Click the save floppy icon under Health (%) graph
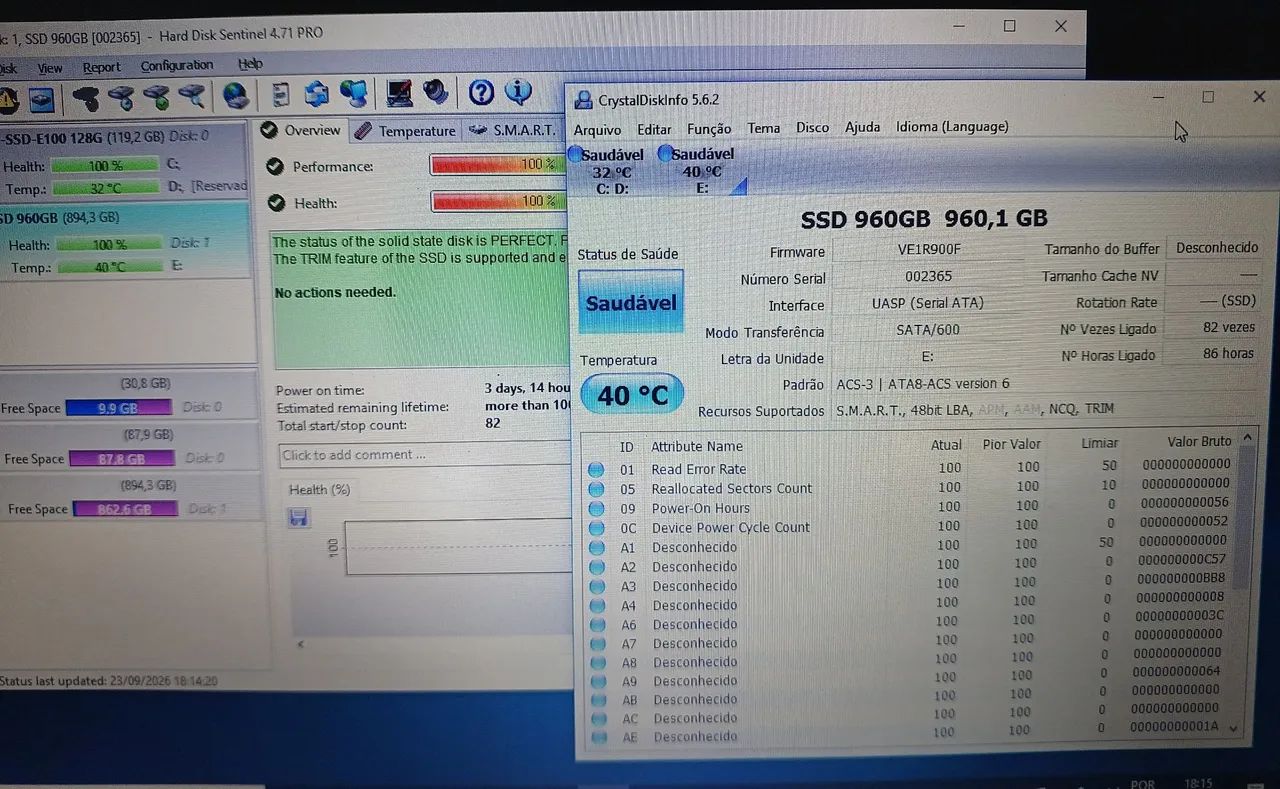The image size is (1280, 789). pos(298,517)
